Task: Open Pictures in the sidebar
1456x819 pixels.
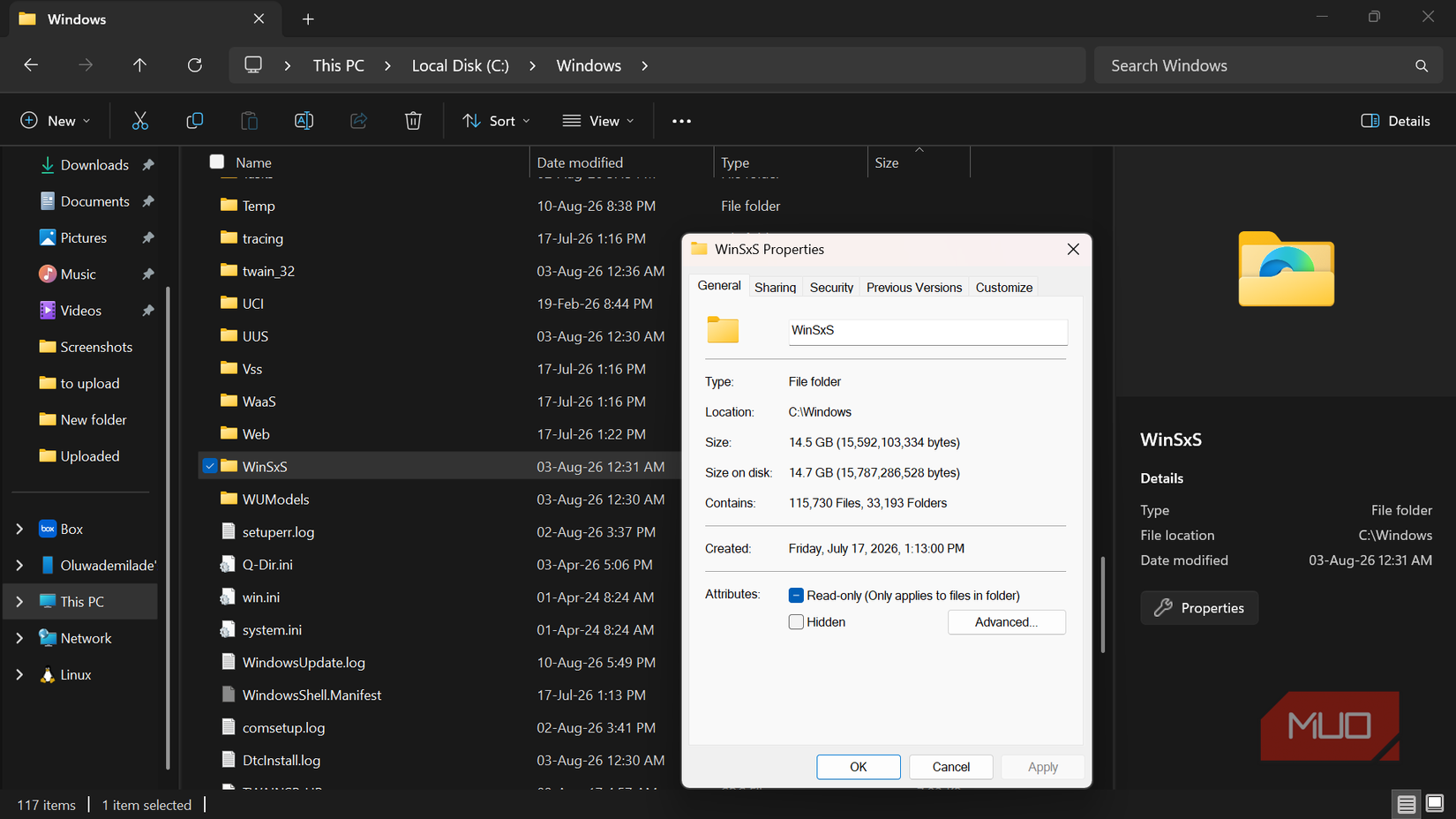Action: (84, 238)
